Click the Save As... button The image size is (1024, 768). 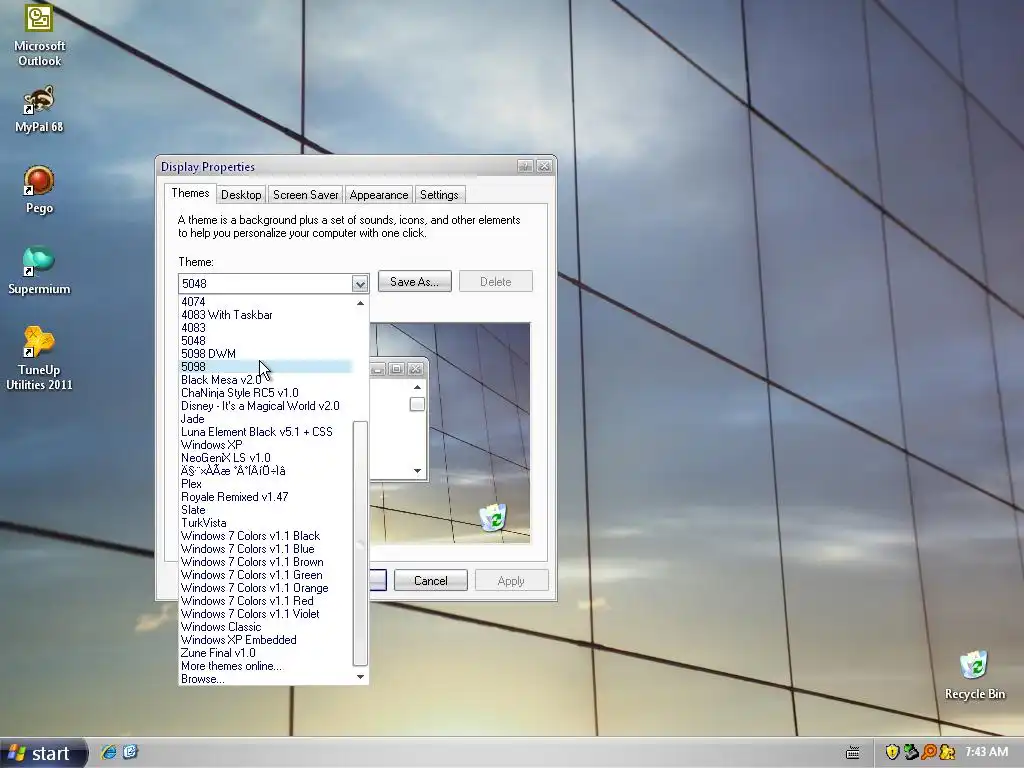[x=415, y=281]
